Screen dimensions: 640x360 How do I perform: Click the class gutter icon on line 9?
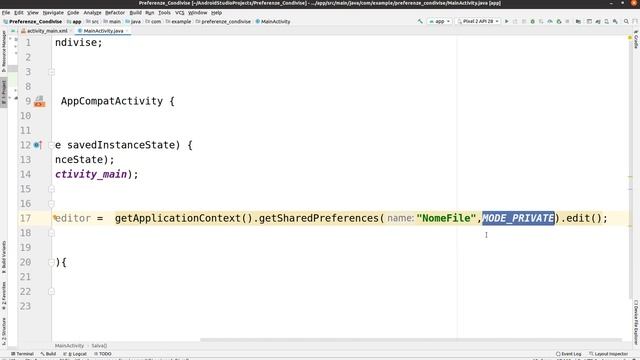coord(39,101)
